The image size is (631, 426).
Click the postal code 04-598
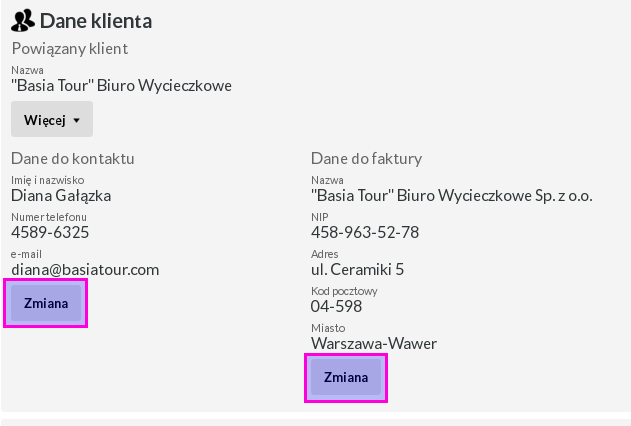336,307
